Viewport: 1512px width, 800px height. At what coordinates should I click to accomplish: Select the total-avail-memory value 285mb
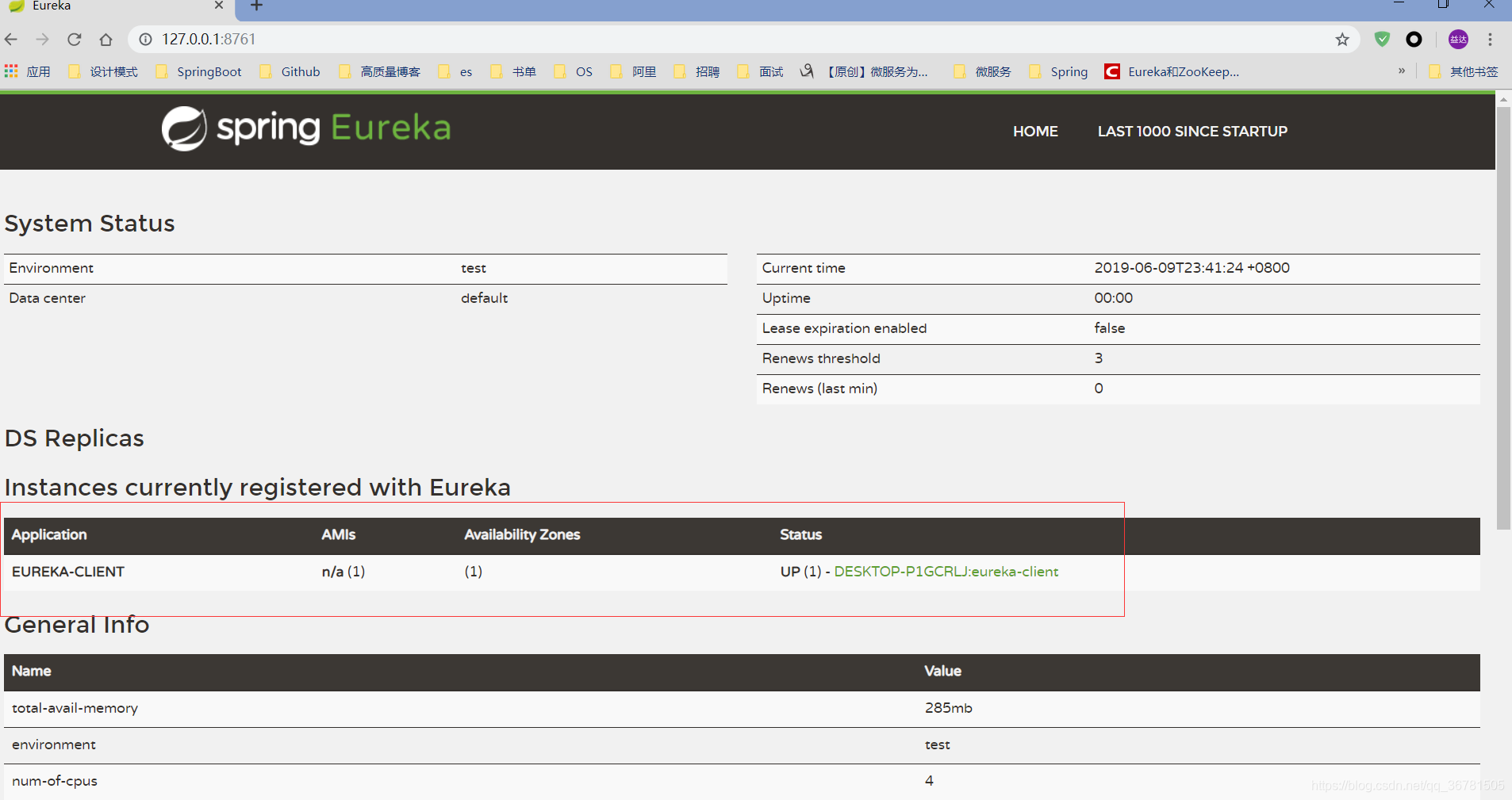pos(949,708)
